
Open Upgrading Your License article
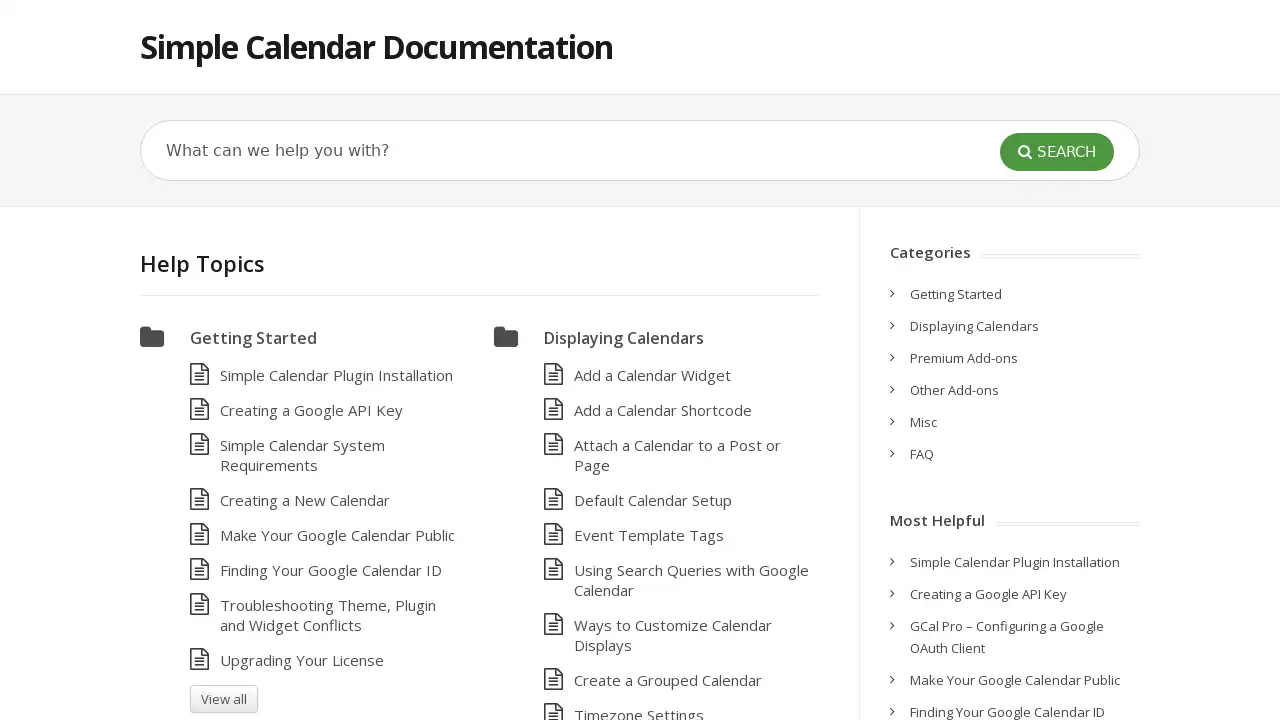[301, 660]
